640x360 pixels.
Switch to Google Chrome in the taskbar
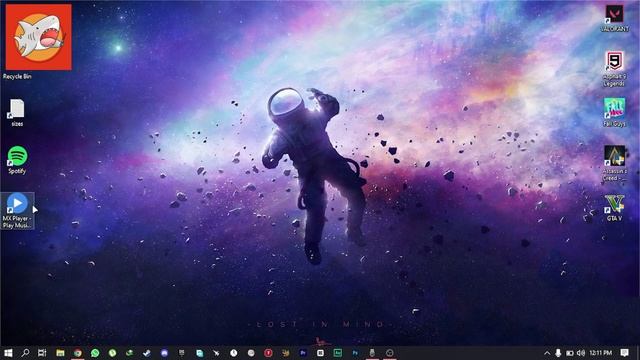click(78, 353)
